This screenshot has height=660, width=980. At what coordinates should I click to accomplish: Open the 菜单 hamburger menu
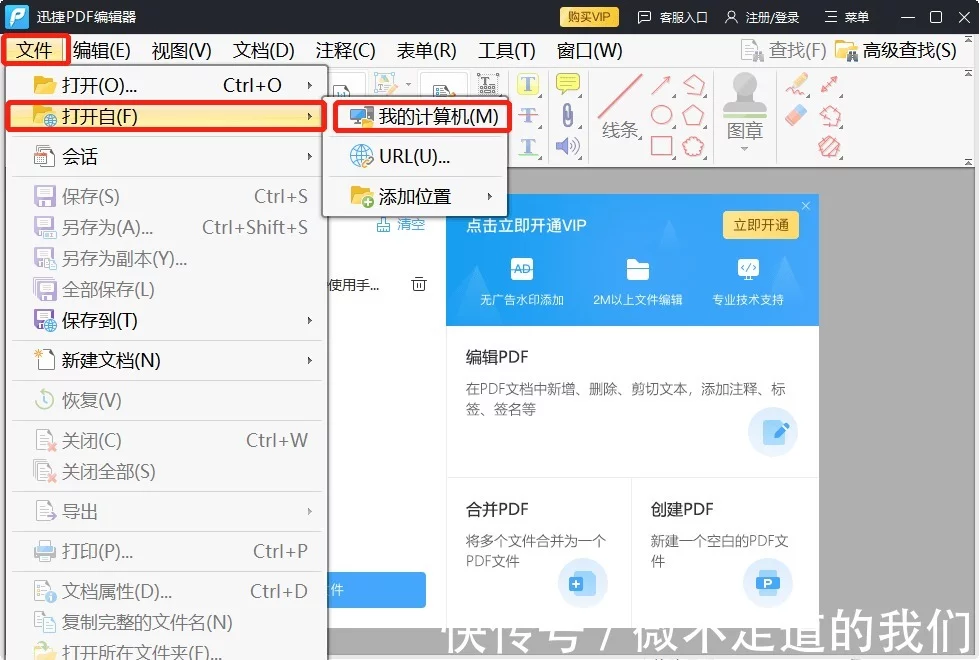point(847,17)
